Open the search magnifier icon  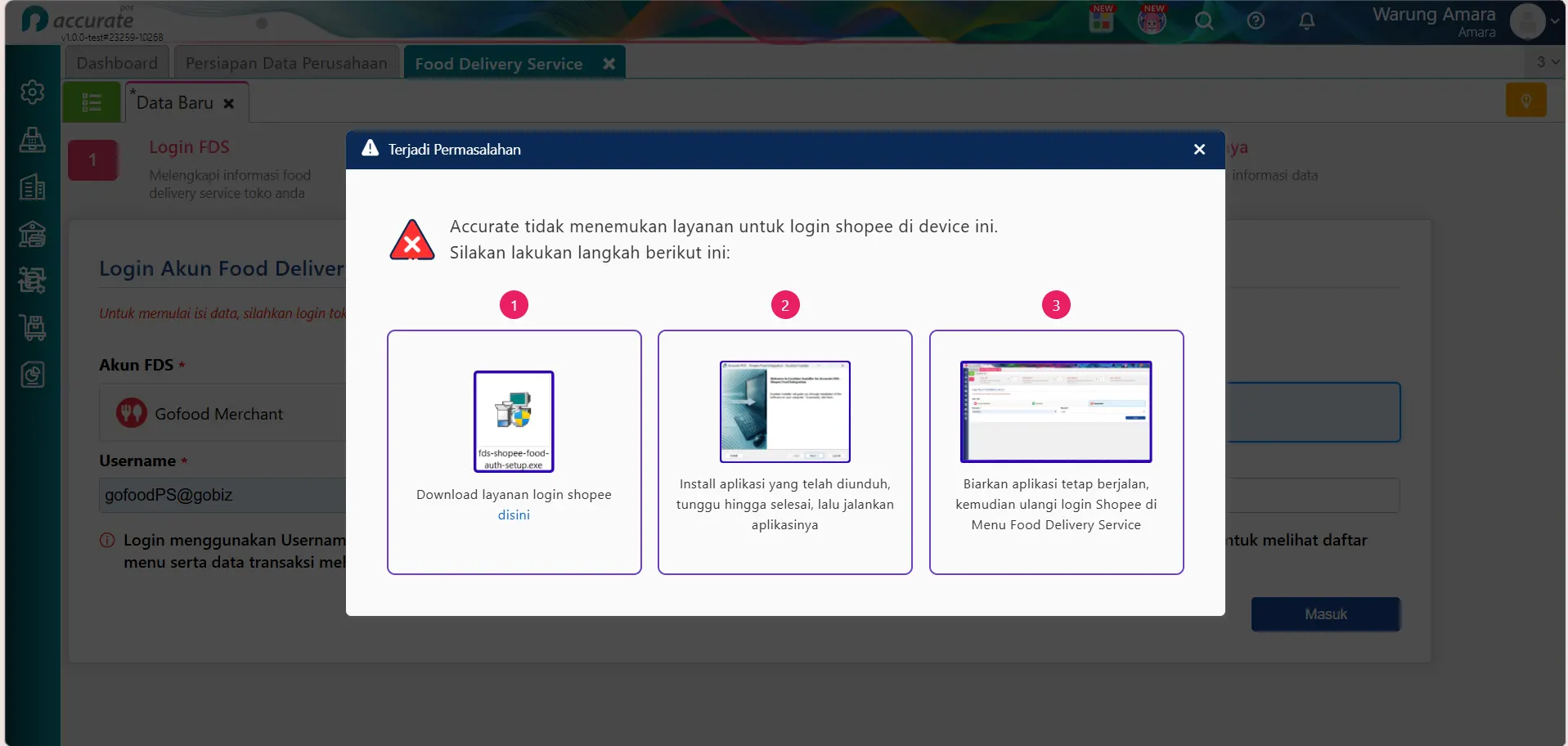pos(1204,21)
